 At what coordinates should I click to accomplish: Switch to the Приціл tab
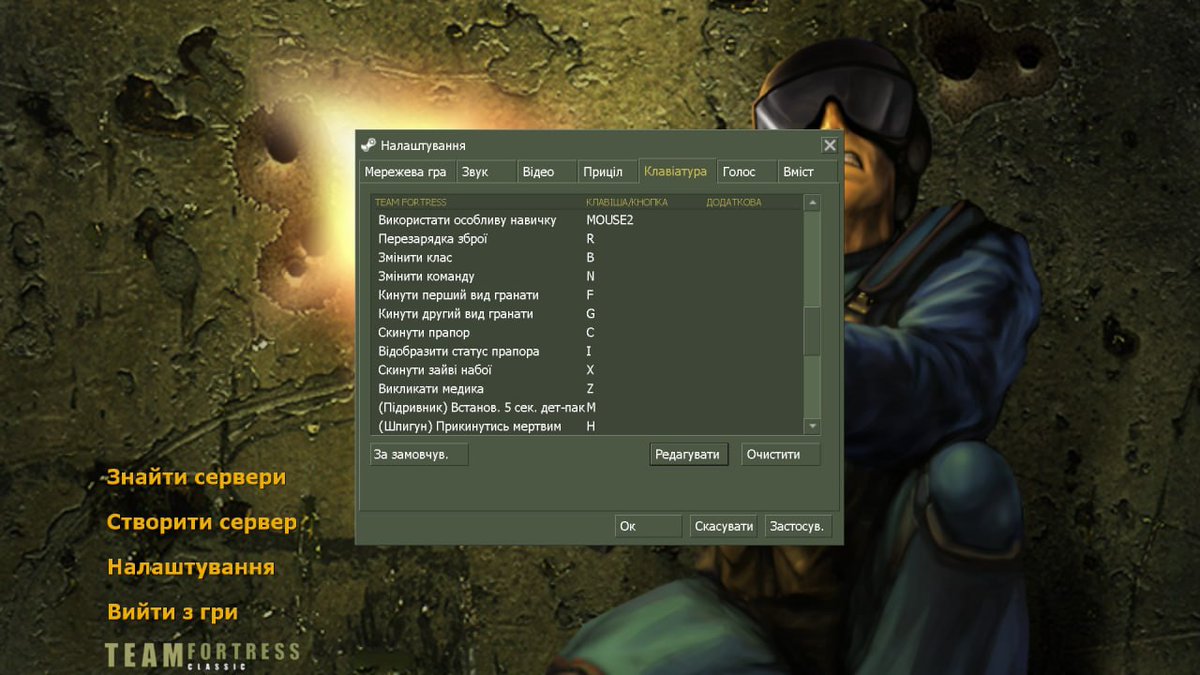pos(608,172)
